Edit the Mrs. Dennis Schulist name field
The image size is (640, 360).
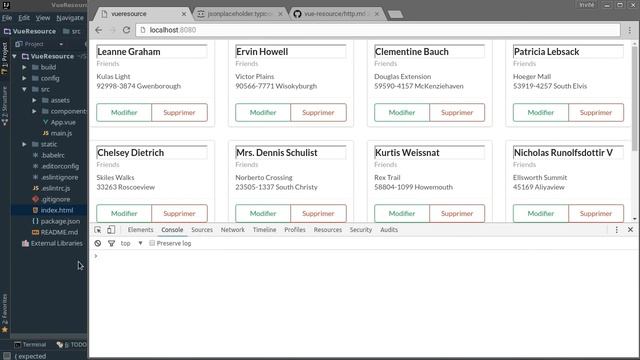(291, 153)
